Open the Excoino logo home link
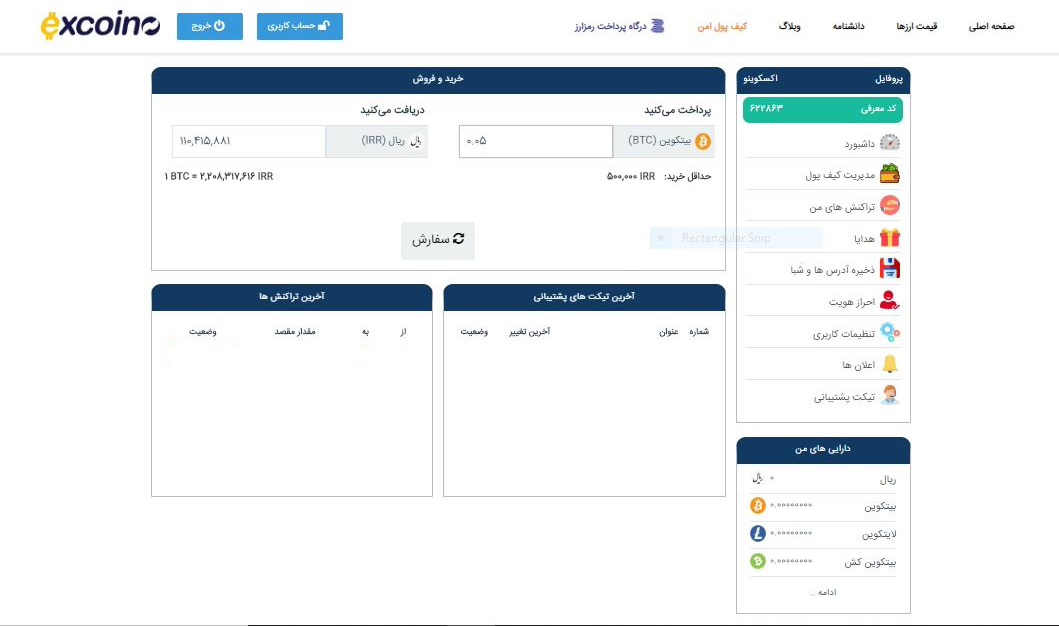1059x626 pixels. click(x=101, y=26)
